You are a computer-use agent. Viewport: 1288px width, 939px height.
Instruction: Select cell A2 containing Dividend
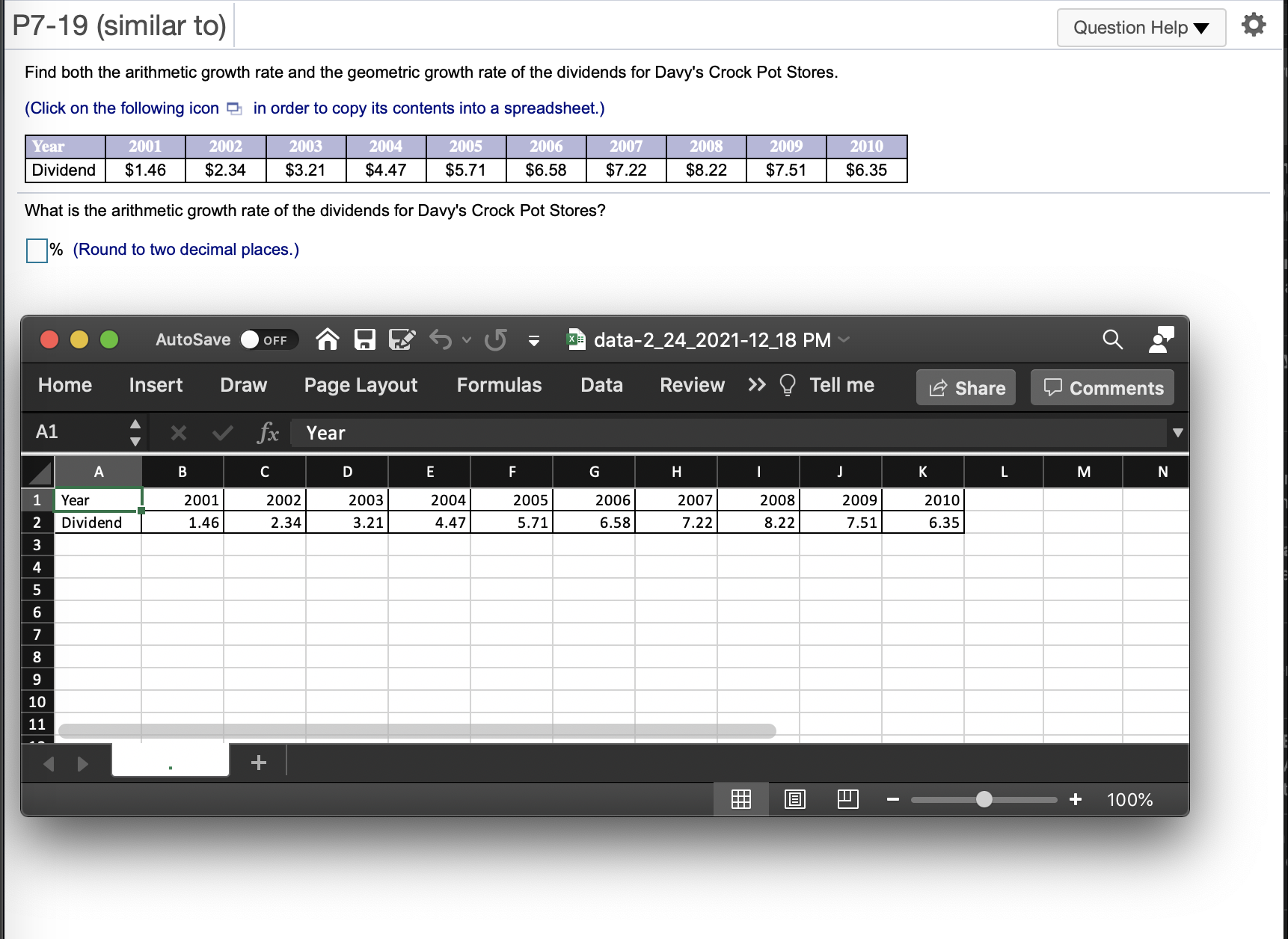(x=98, y=523)
